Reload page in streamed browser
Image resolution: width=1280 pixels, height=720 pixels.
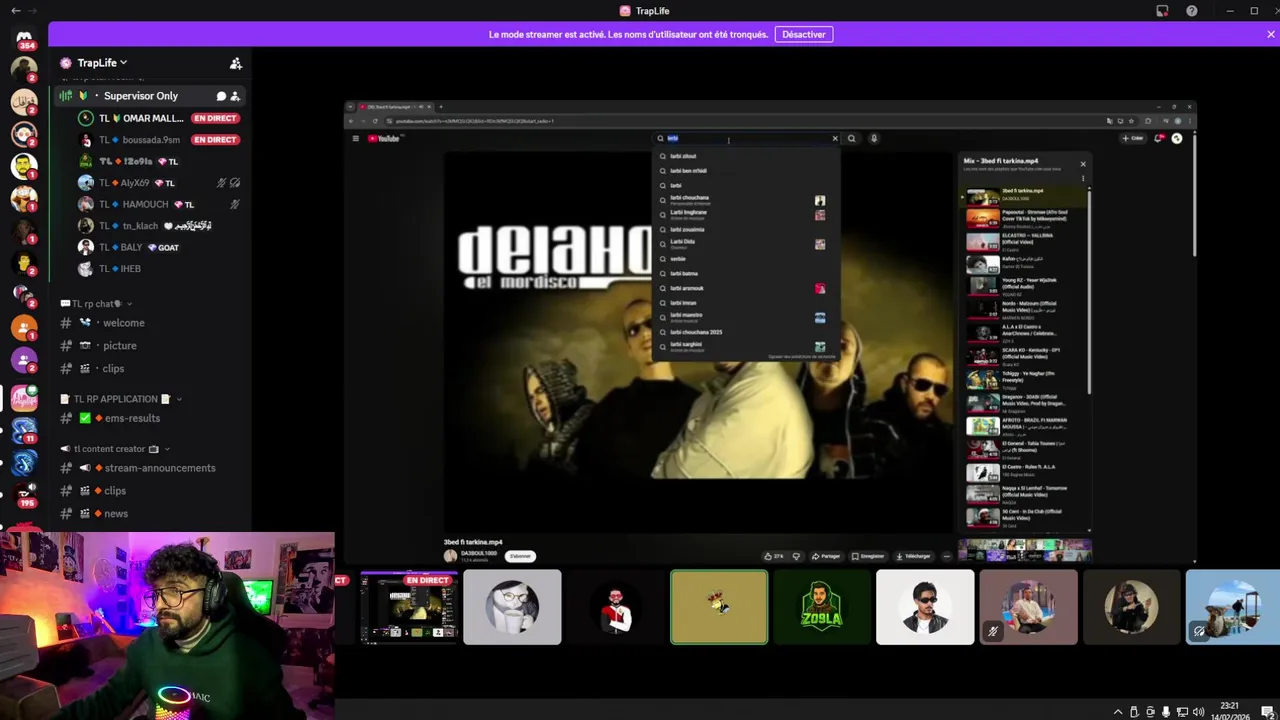point(375,121)
